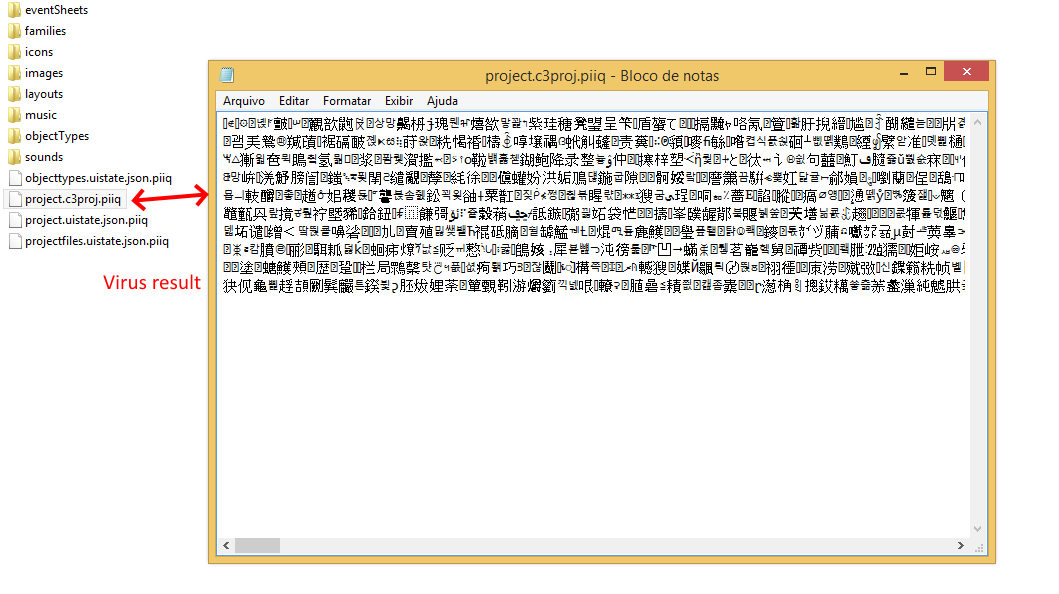Screen dimensions: 1059x594
Task: Open the Ajuda menu
Action: tap(442, 101)
